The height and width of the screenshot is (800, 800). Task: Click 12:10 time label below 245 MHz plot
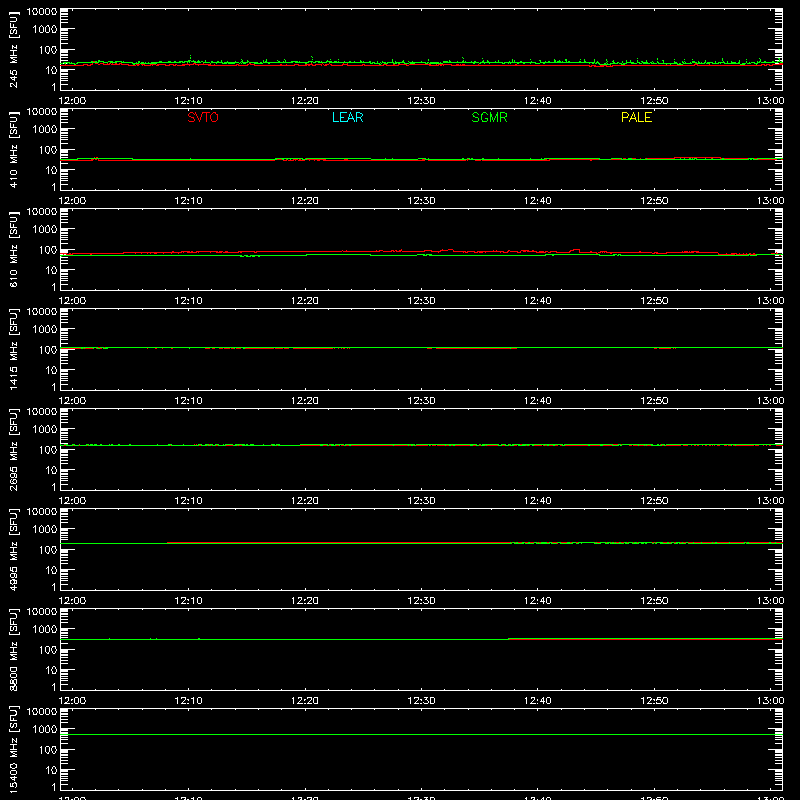[188, 101]
